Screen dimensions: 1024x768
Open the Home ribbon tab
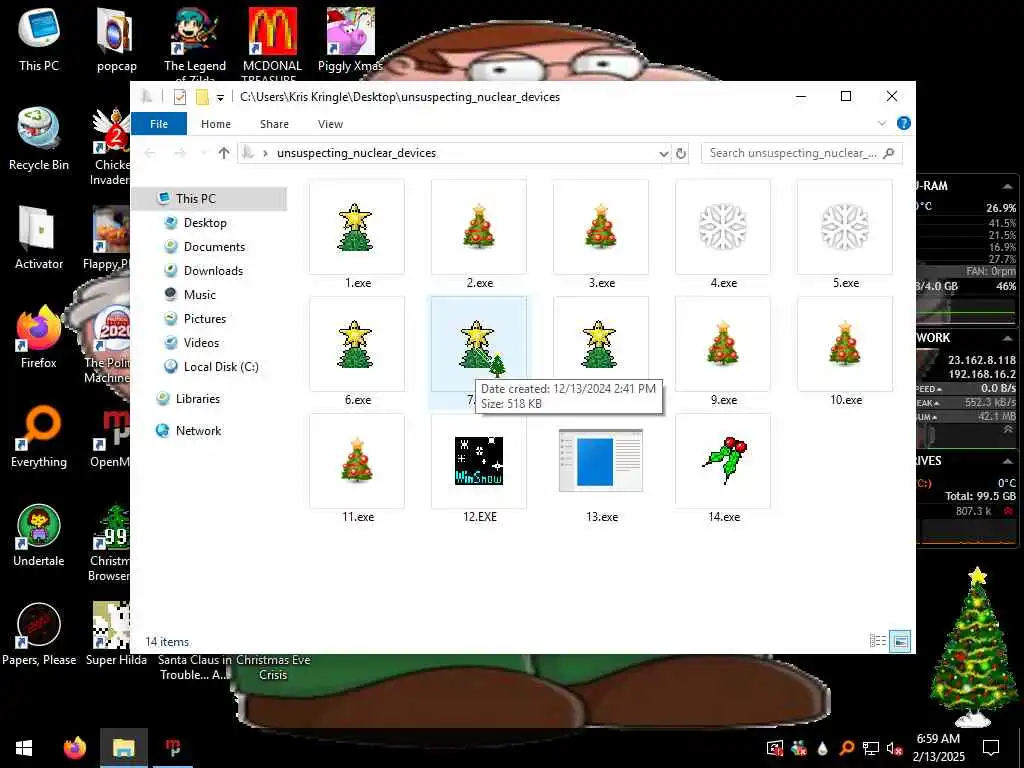coord(216,123)
